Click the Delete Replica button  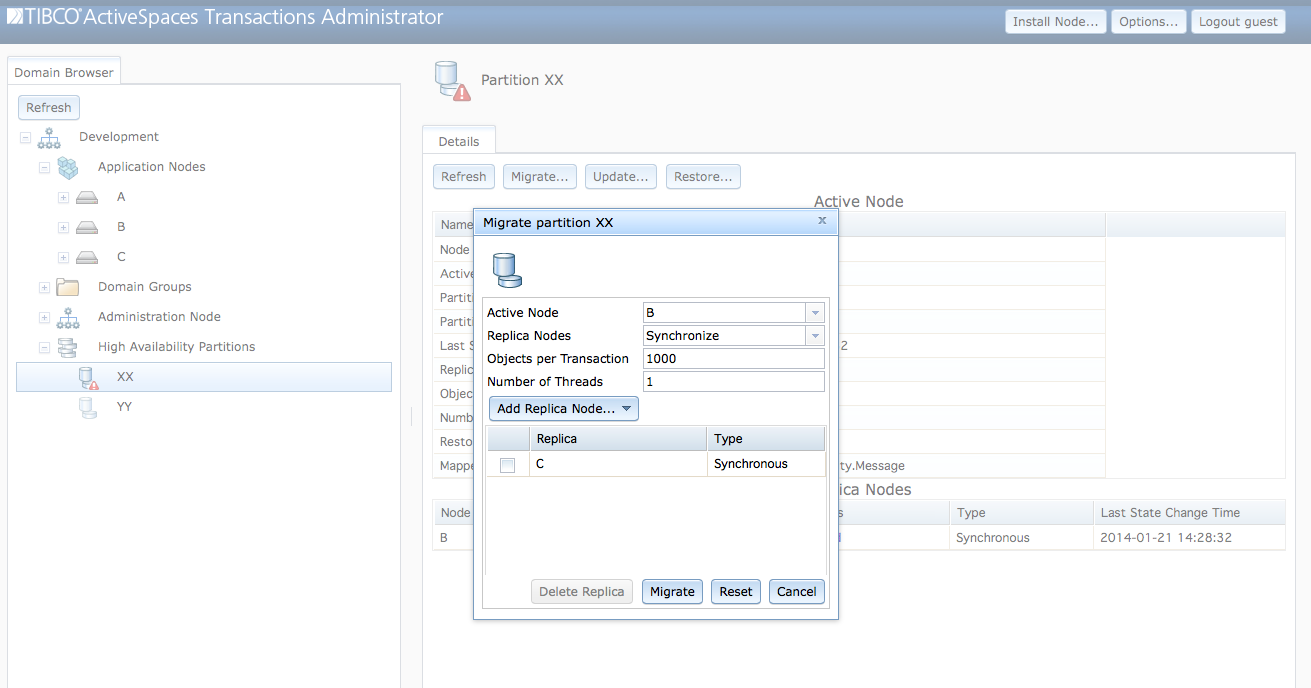(582, 591)
